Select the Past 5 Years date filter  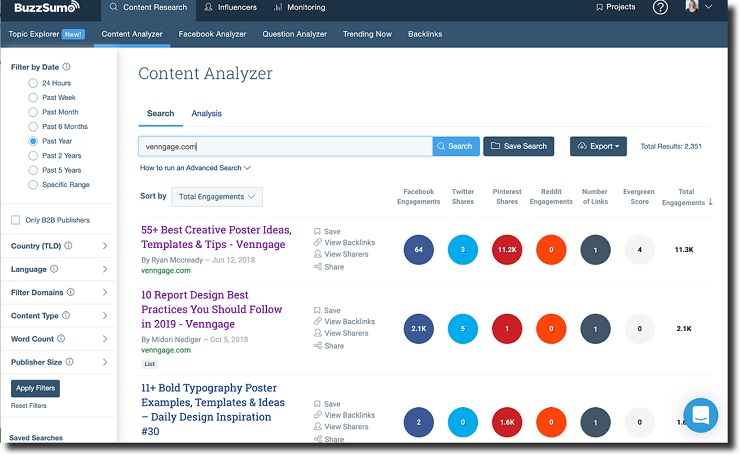click(33, 170)
